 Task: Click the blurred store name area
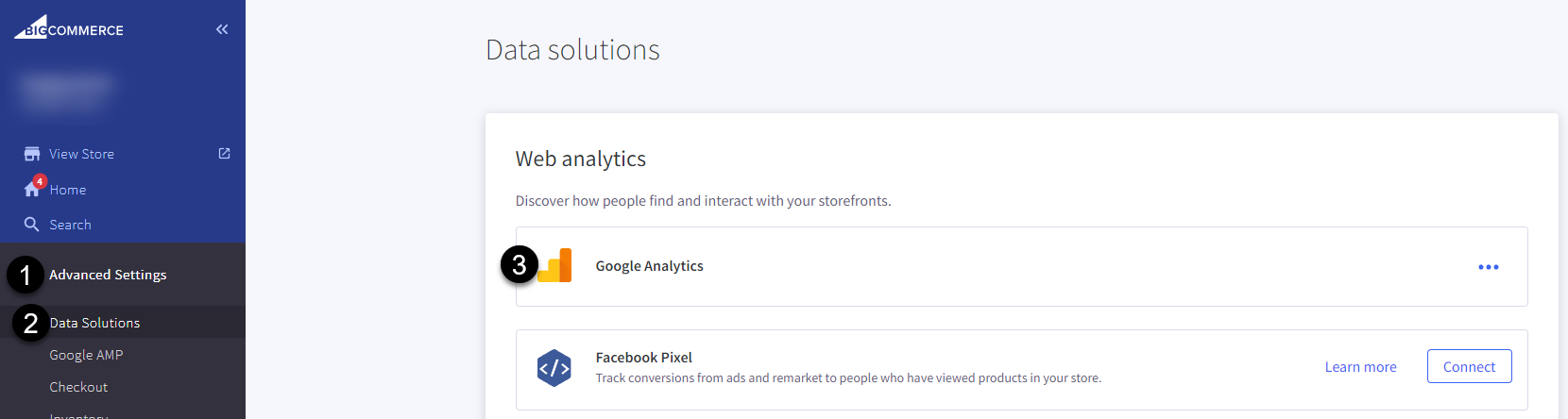point(66,90)
